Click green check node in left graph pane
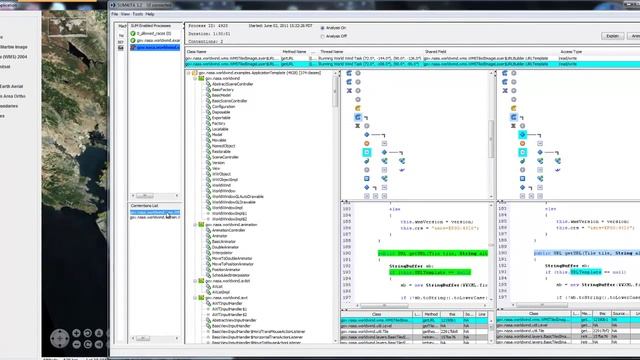Image resolution: width=640 pixels, height=360 pixels. coord(367,161)
